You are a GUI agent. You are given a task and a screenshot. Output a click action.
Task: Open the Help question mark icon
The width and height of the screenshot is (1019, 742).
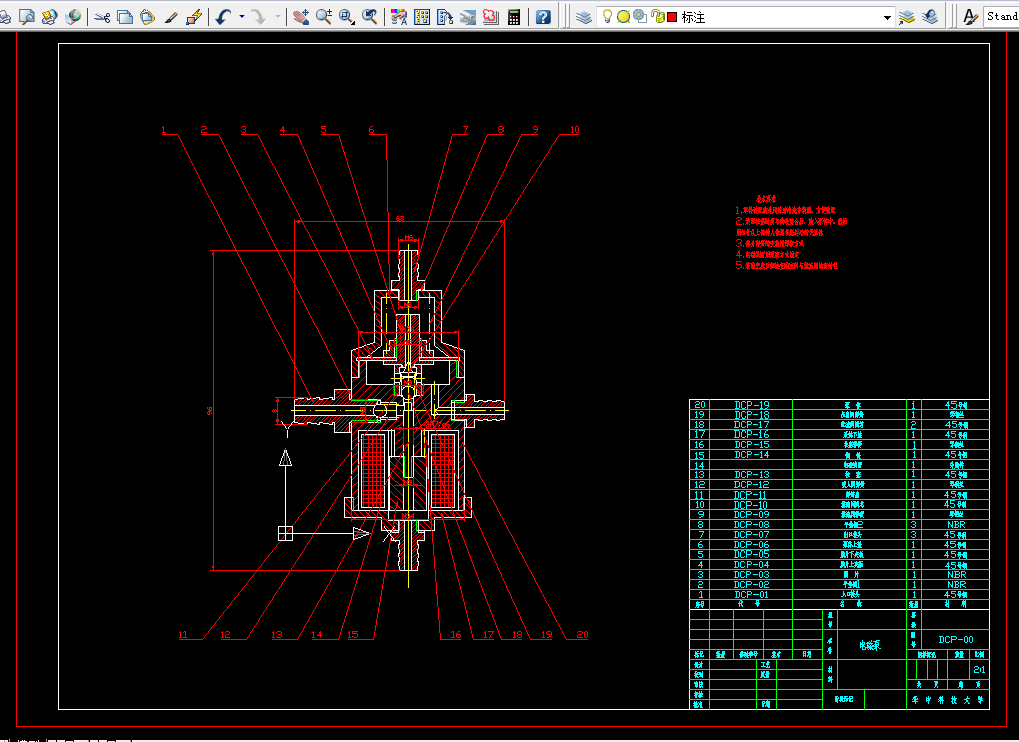(x=542, y=17)
